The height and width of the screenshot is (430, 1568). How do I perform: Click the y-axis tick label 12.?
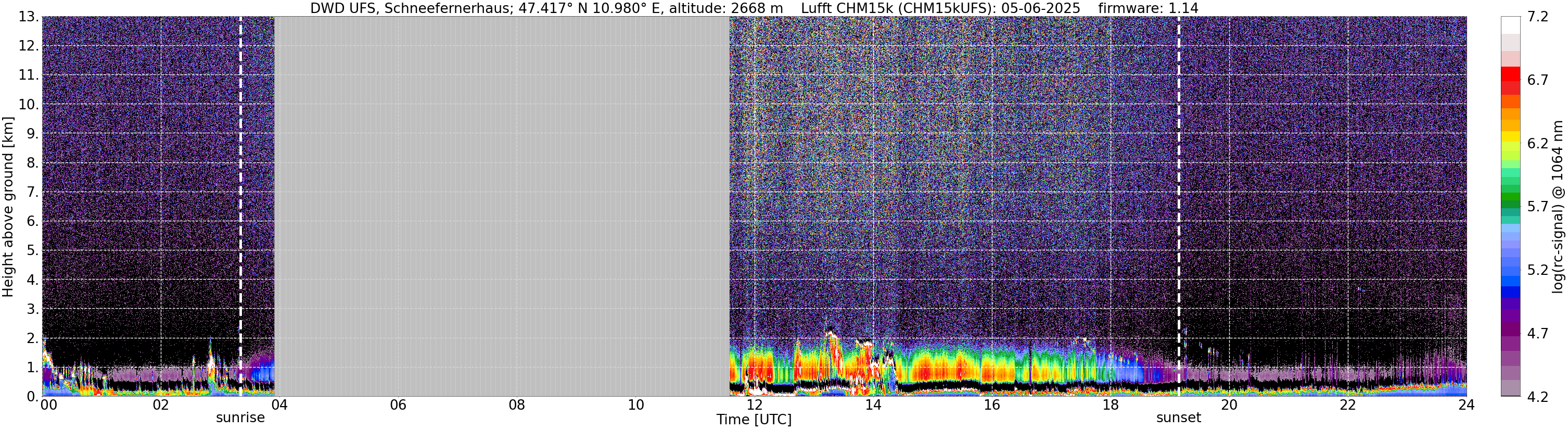[29, 46]
